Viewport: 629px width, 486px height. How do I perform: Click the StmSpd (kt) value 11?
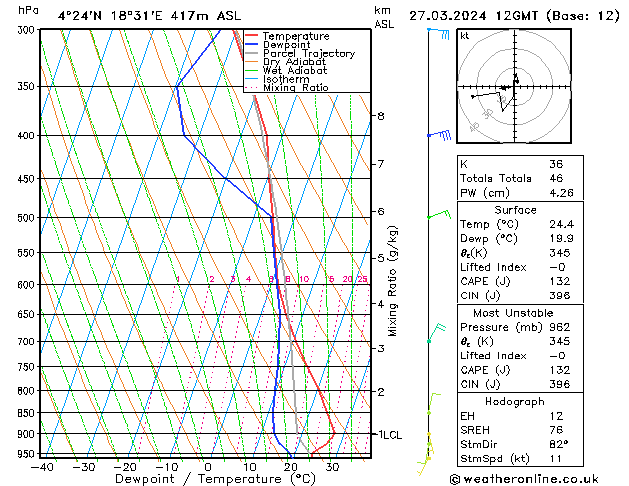[x=556, y=459]
